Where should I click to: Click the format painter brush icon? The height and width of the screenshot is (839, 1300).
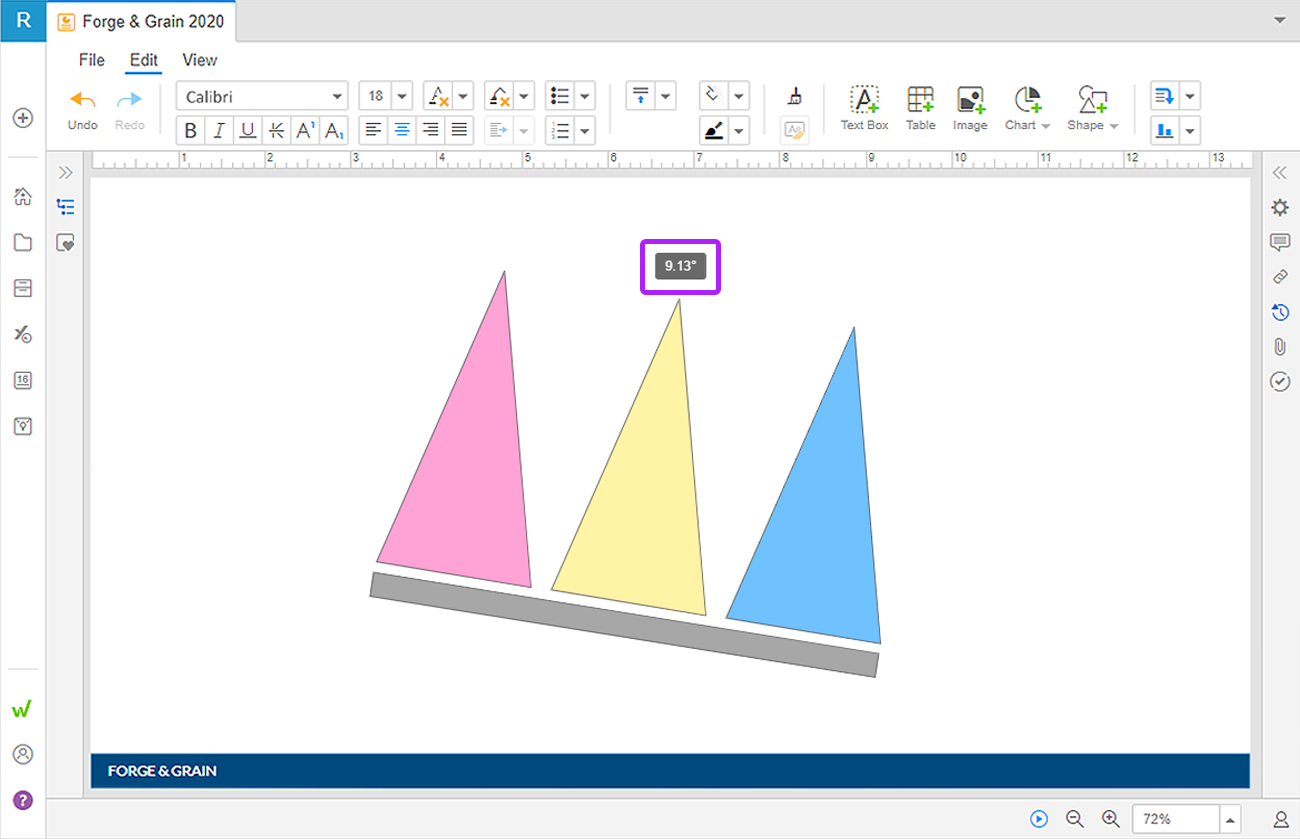pyautogui.click(x=794, y=96)
